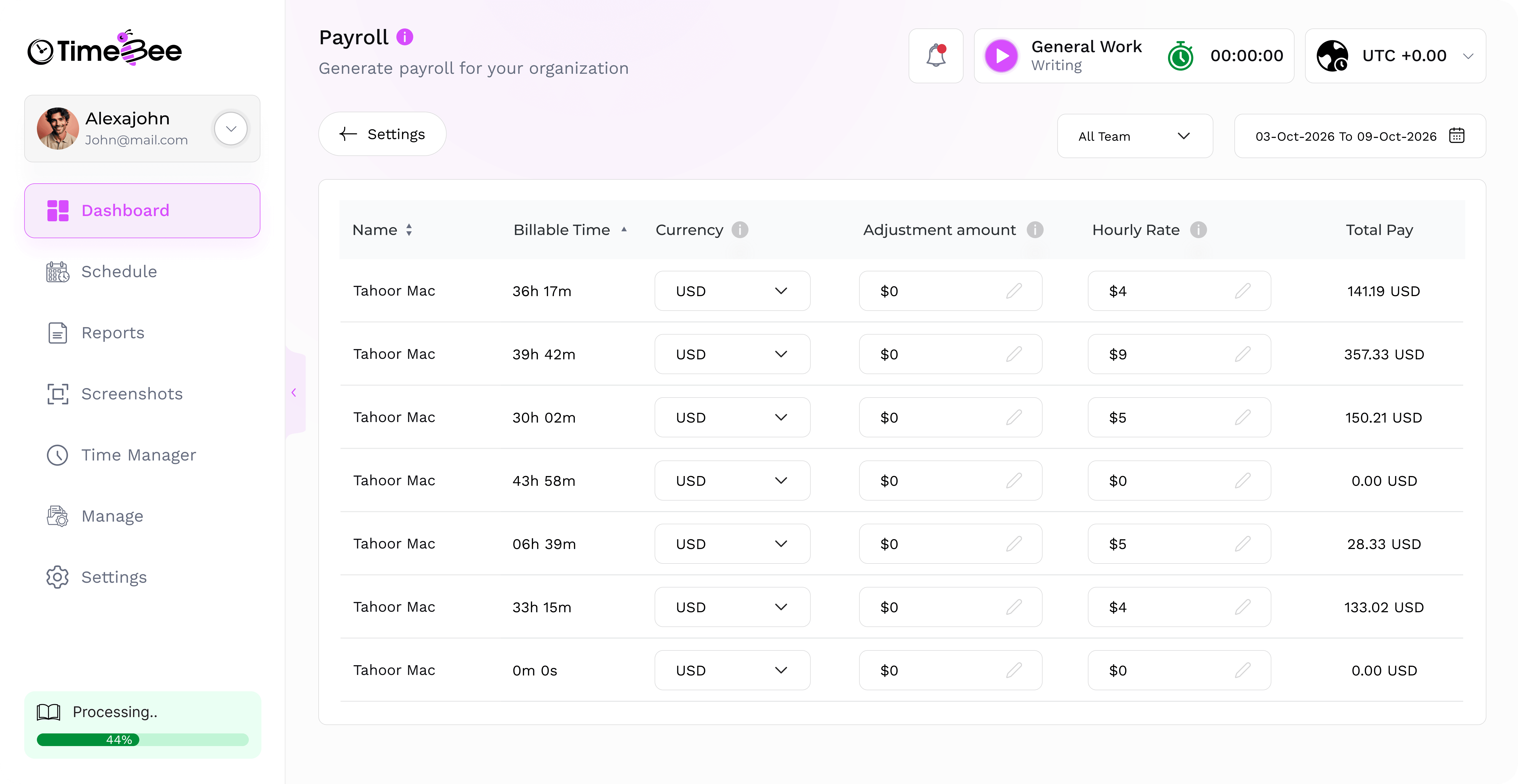Edit adjustment amount in 0m 0s row
Viewport: 1518px width, 784px height.
[1014, 670]
